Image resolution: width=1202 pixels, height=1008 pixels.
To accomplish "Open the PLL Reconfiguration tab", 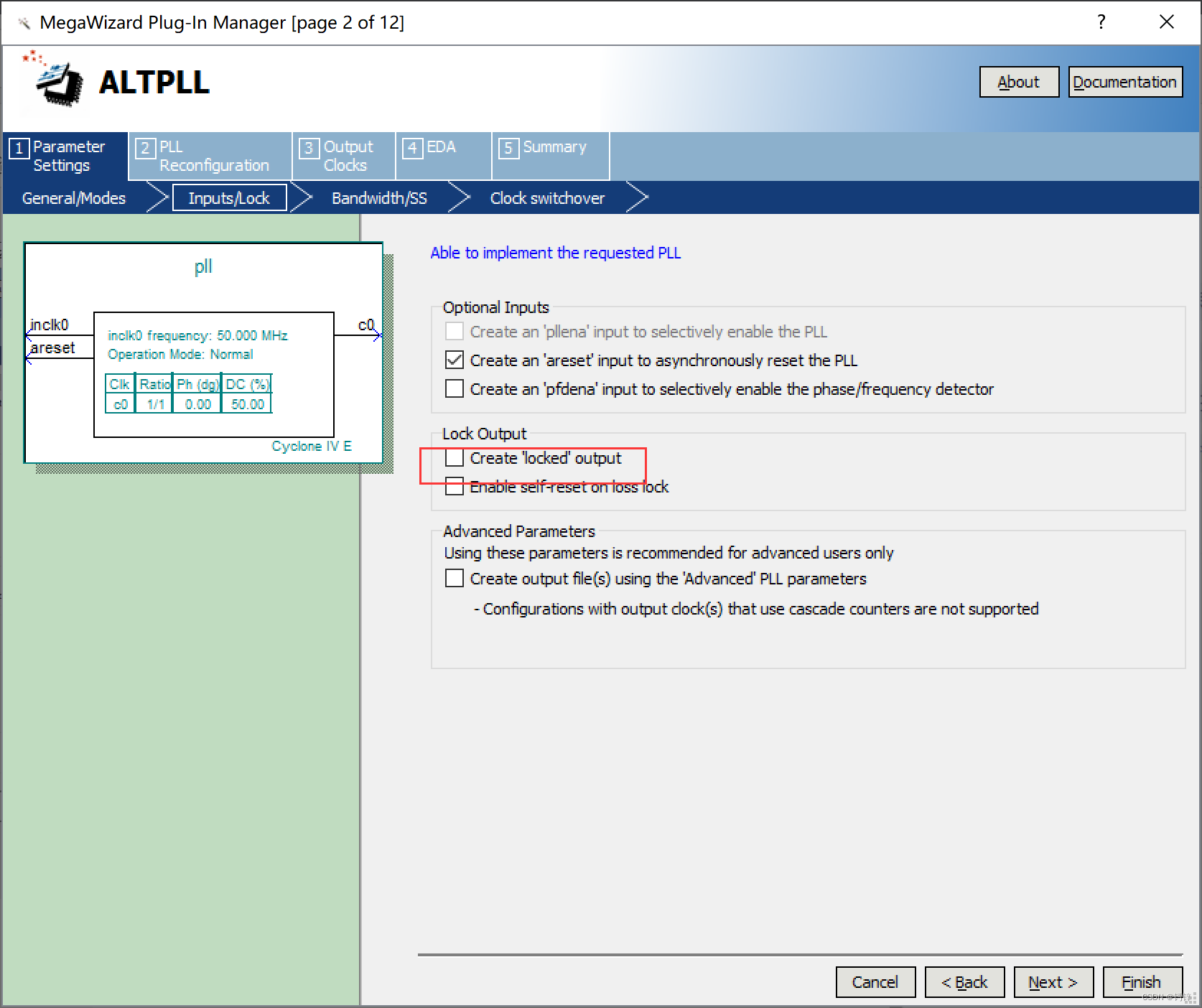I will tap(210, 156).
